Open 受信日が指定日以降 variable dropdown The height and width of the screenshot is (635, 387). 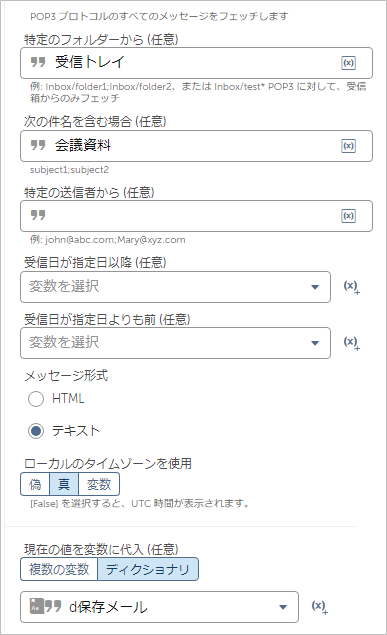[x=175, y=287]
